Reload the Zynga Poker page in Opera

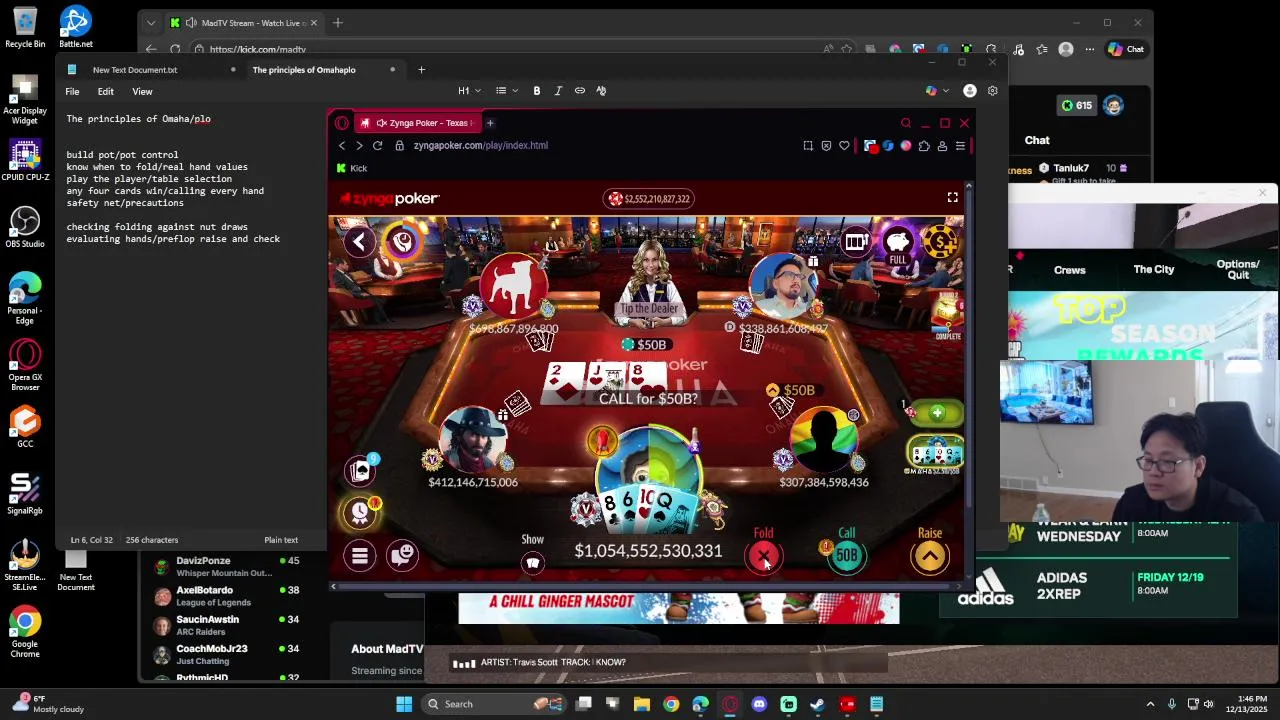pyautogui.click(x=377, y=145)
